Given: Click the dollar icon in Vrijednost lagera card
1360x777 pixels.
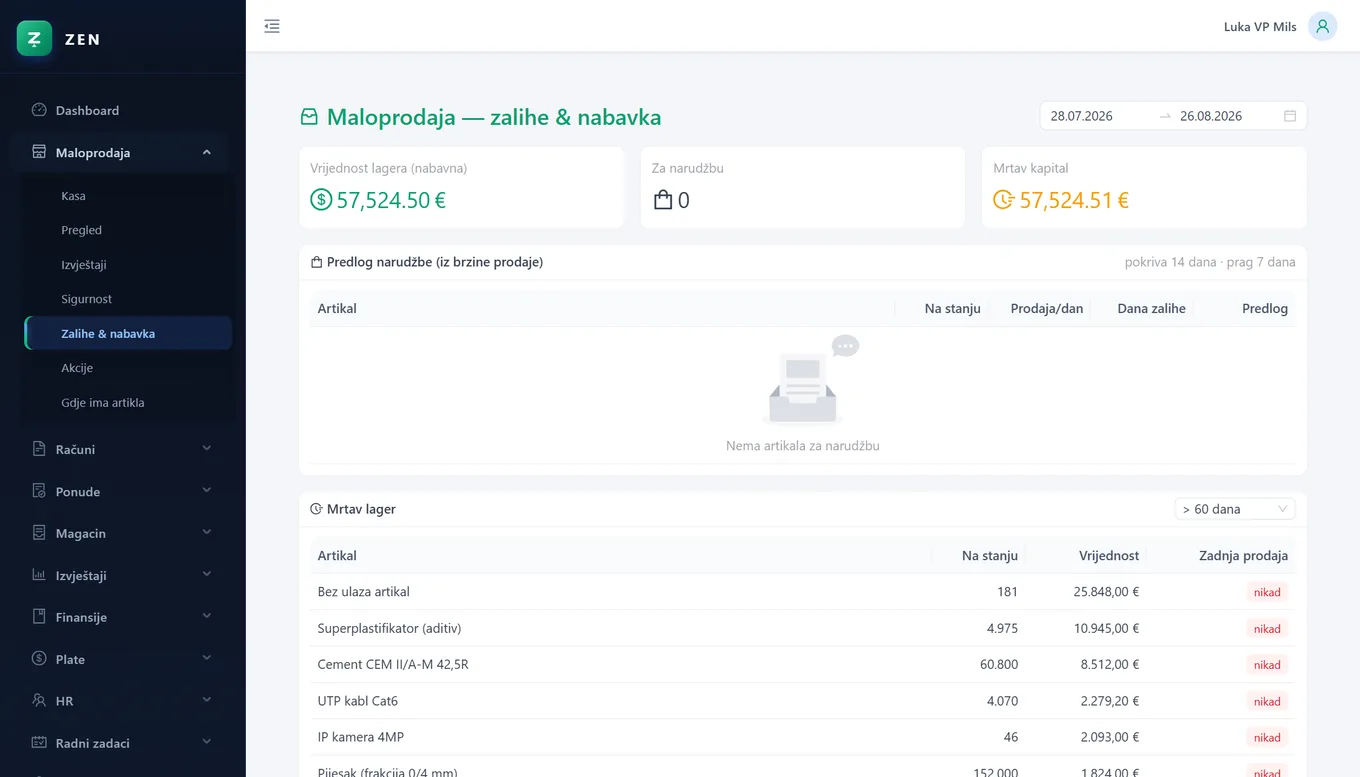Looking at the screenshot, I should click(x=321, y=200).
